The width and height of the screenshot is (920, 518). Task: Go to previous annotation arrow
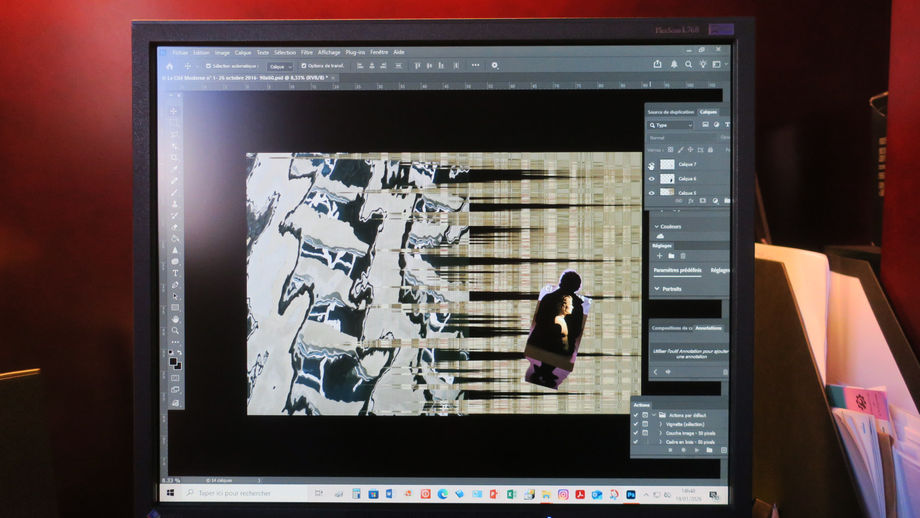point(656,372)
